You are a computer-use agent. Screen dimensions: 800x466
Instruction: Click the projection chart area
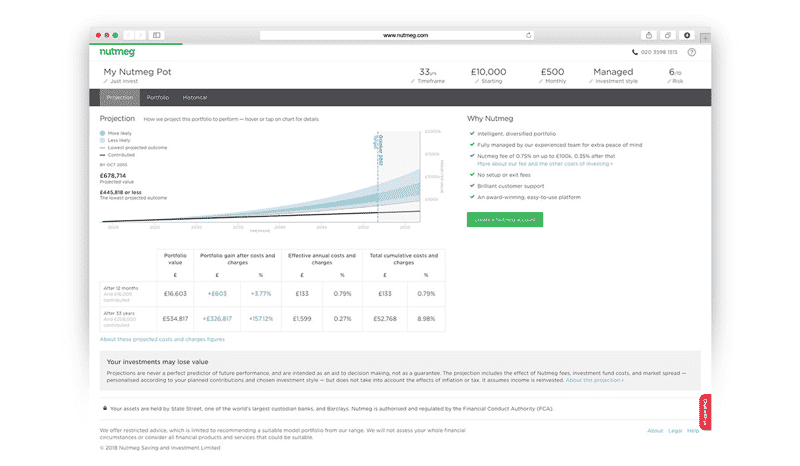[260, 177]
